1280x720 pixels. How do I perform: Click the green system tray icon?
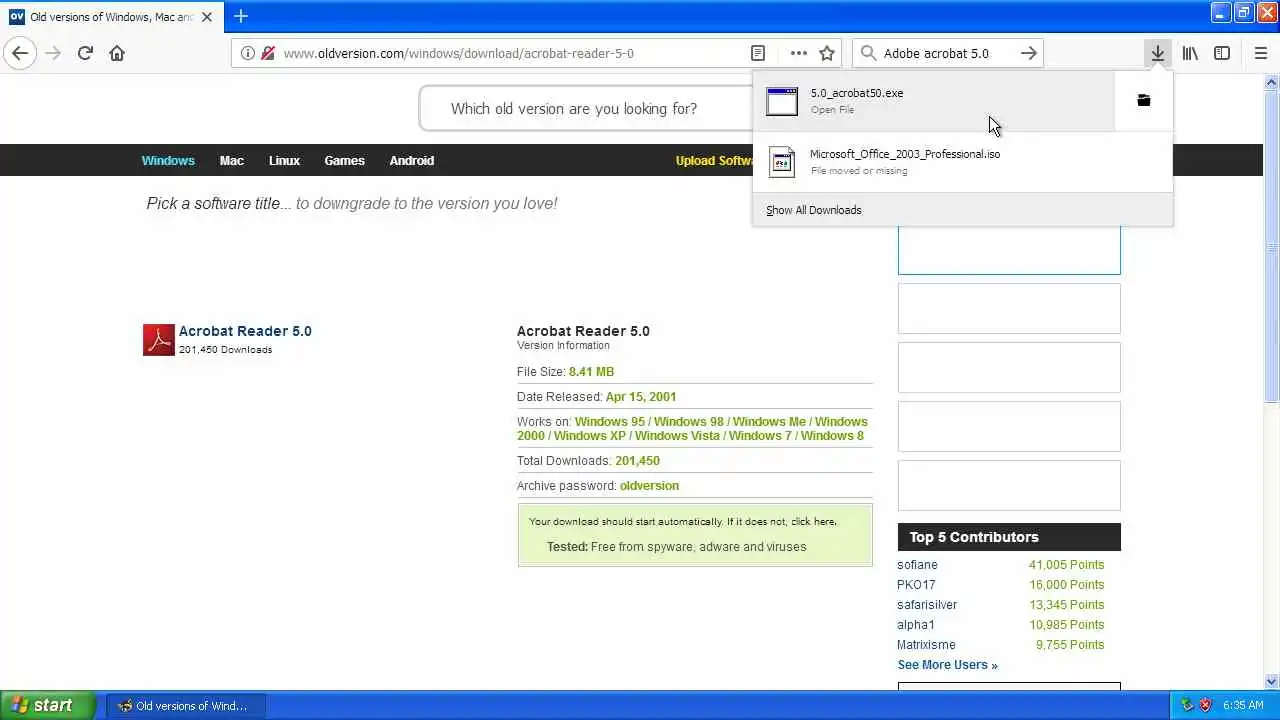coord(1187,705)
